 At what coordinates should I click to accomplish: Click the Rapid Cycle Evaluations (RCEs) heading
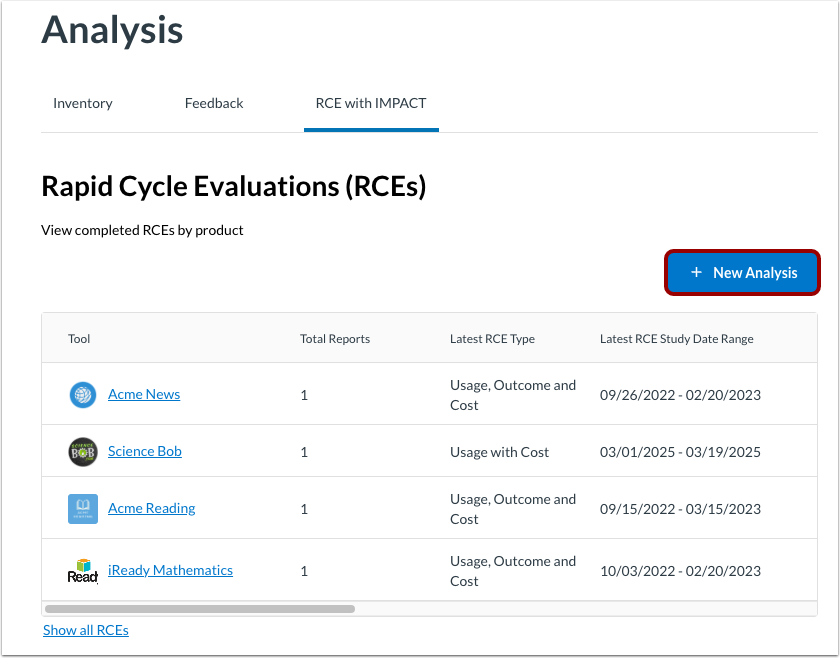[234, 186]
